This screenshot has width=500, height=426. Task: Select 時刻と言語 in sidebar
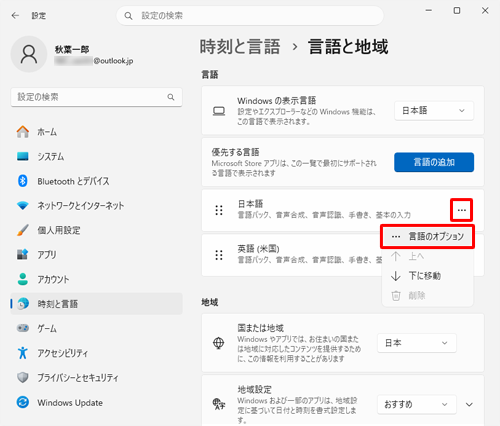click(x=96, y=304)
